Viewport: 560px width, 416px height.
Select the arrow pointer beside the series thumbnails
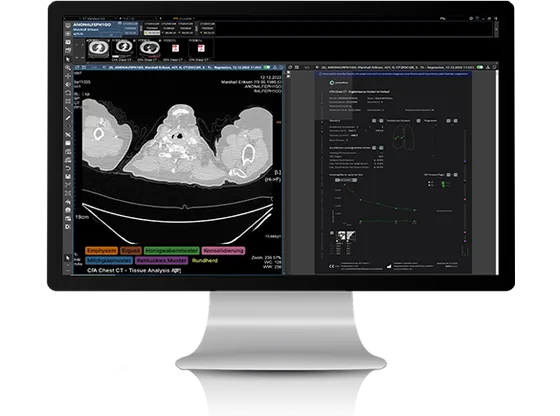[x=68, y=59]
